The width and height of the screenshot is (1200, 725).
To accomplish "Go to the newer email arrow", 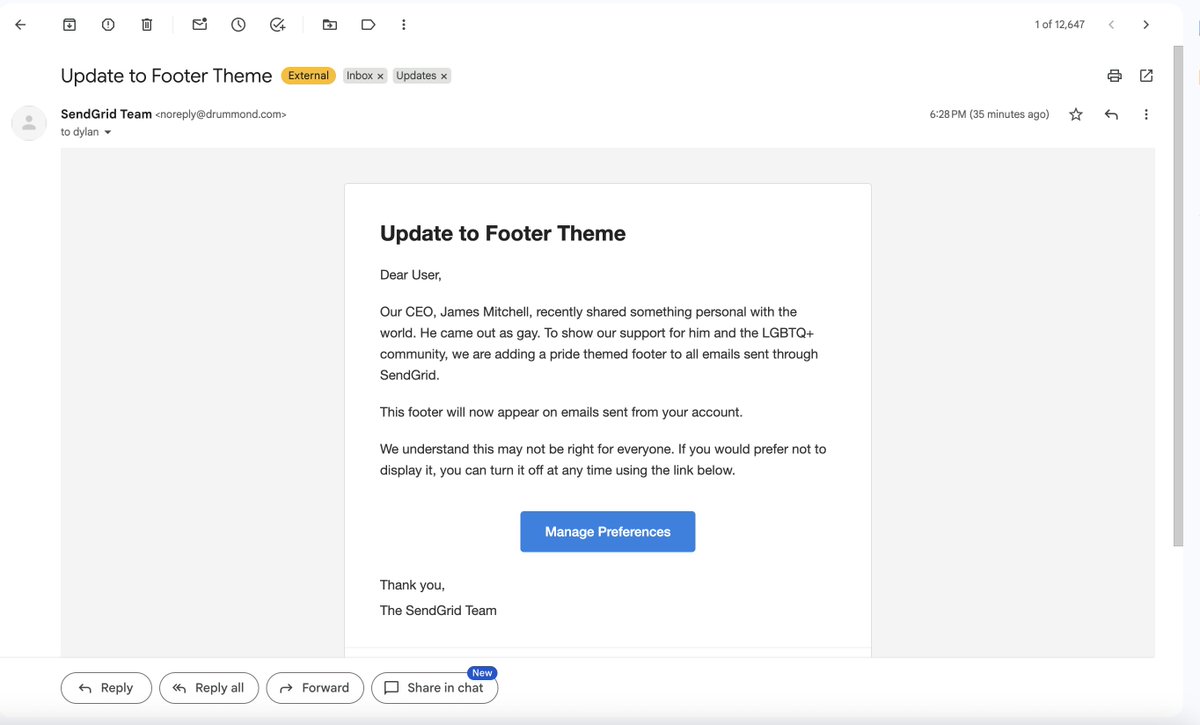I will [x=1111, y=24].
